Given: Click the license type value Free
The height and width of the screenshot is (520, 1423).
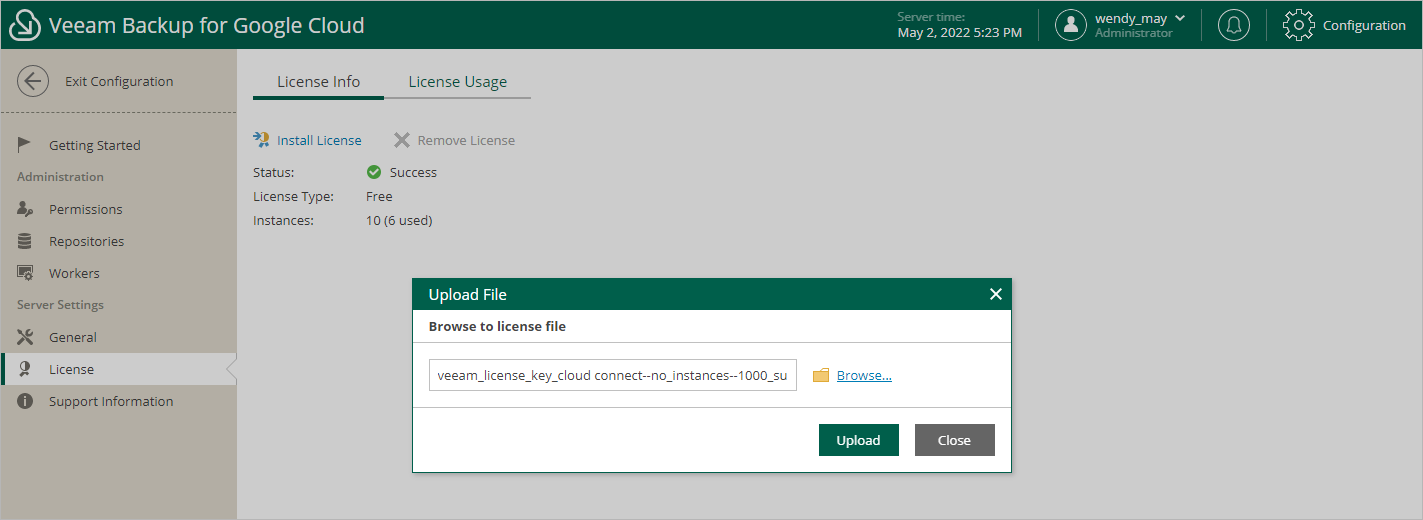Looking at the screenshot, I should pos(379,196).
